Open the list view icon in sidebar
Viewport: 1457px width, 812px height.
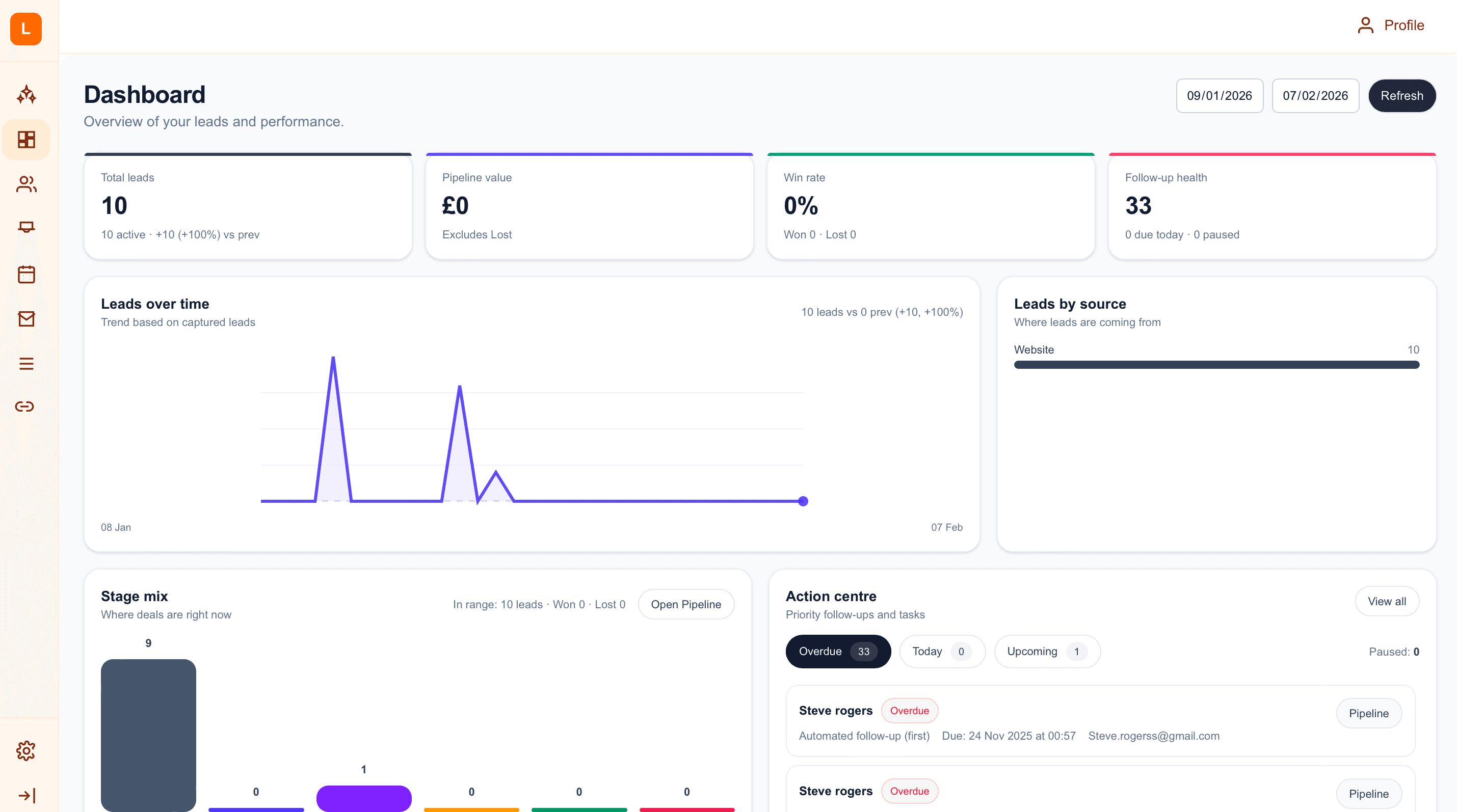point(26,363)
